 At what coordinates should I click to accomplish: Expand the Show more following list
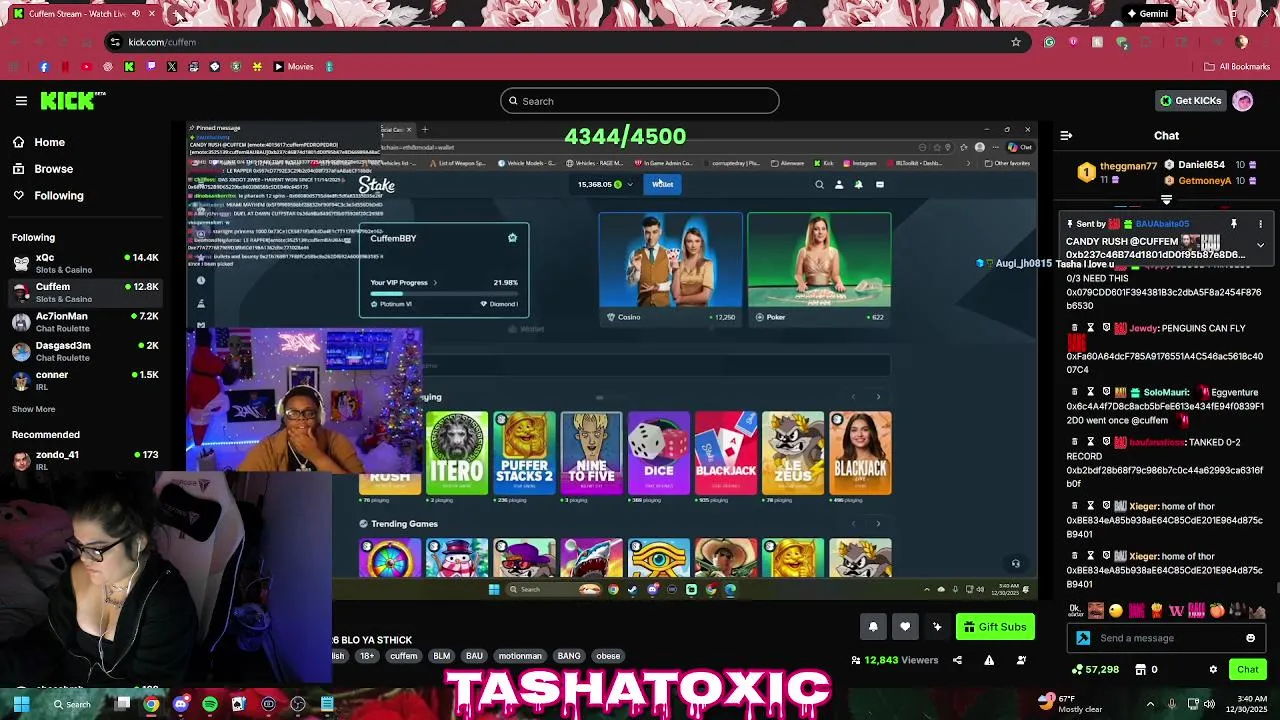[x=33, y=409]
